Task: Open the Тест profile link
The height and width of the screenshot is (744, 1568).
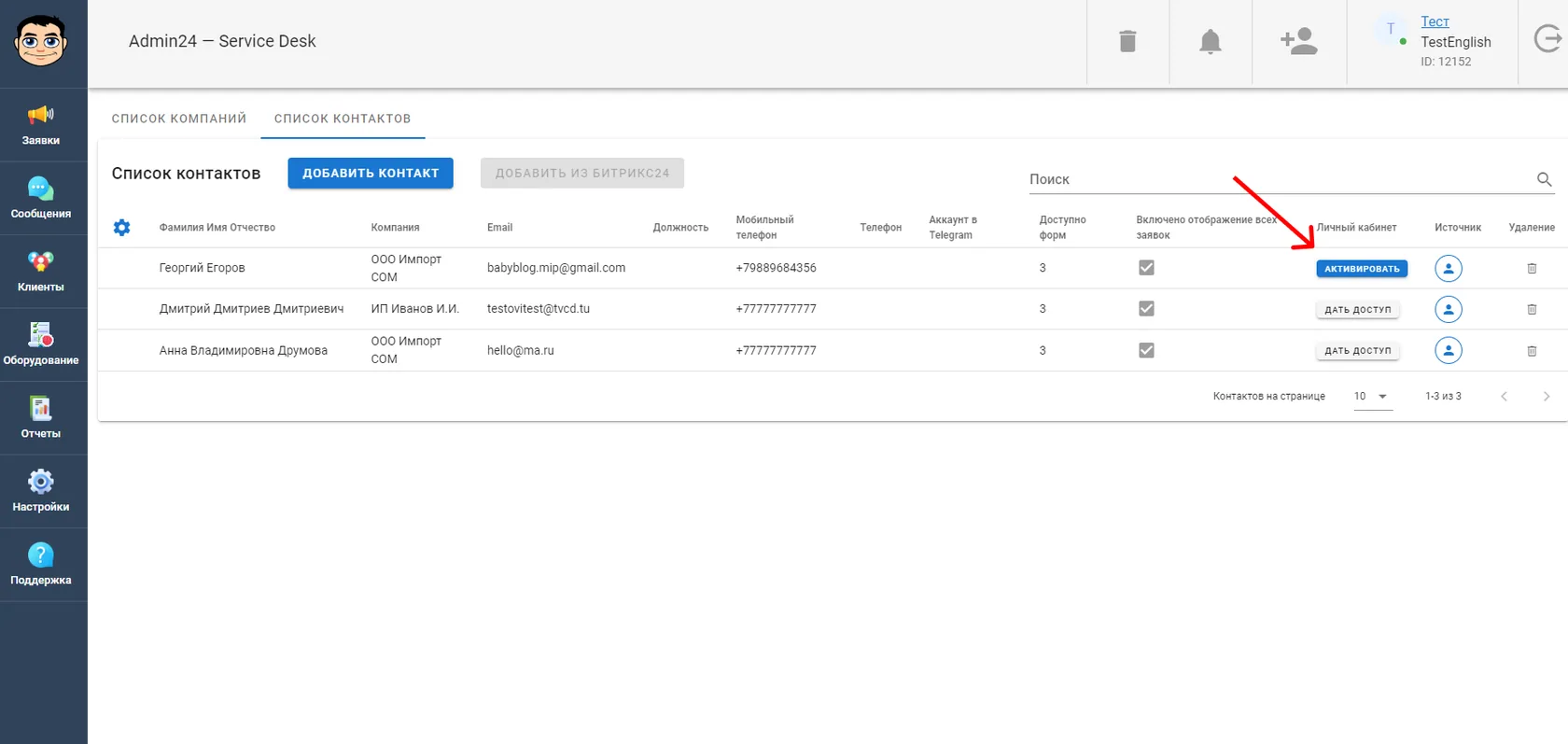Action: pyautogui.click(x=1435, y=21)
